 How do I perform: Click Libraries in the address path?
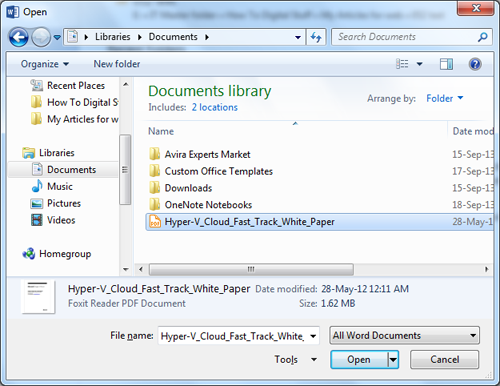coord(113,37)
